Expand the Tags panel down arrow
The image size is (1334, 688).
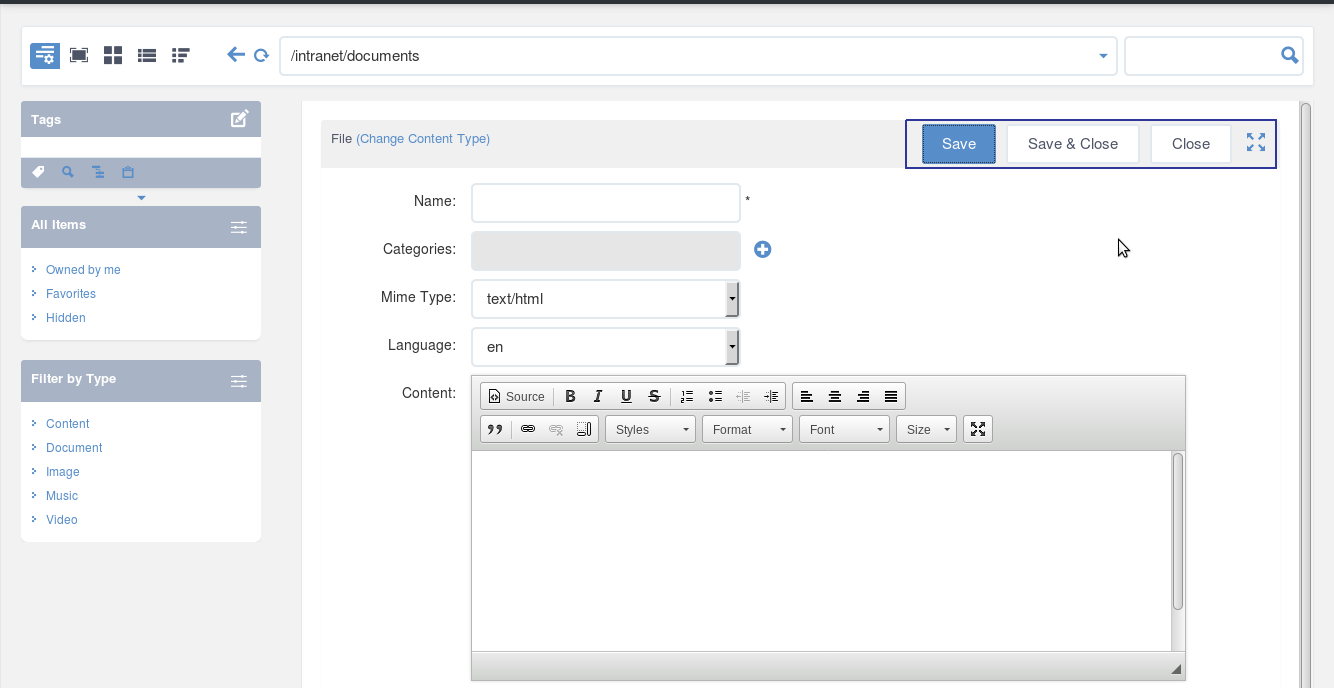pos(141,198)
